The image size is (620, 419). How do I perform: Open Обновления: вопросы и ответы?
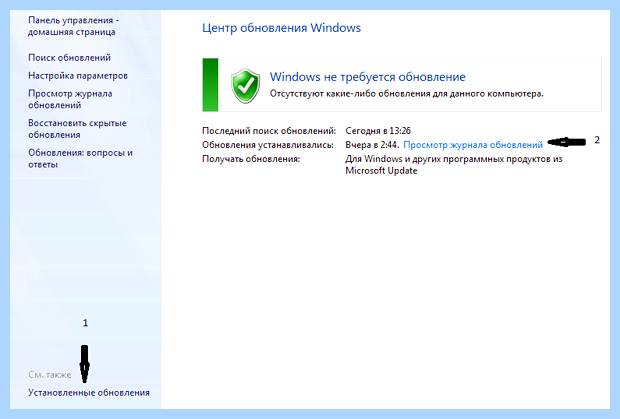coord(80,159)
